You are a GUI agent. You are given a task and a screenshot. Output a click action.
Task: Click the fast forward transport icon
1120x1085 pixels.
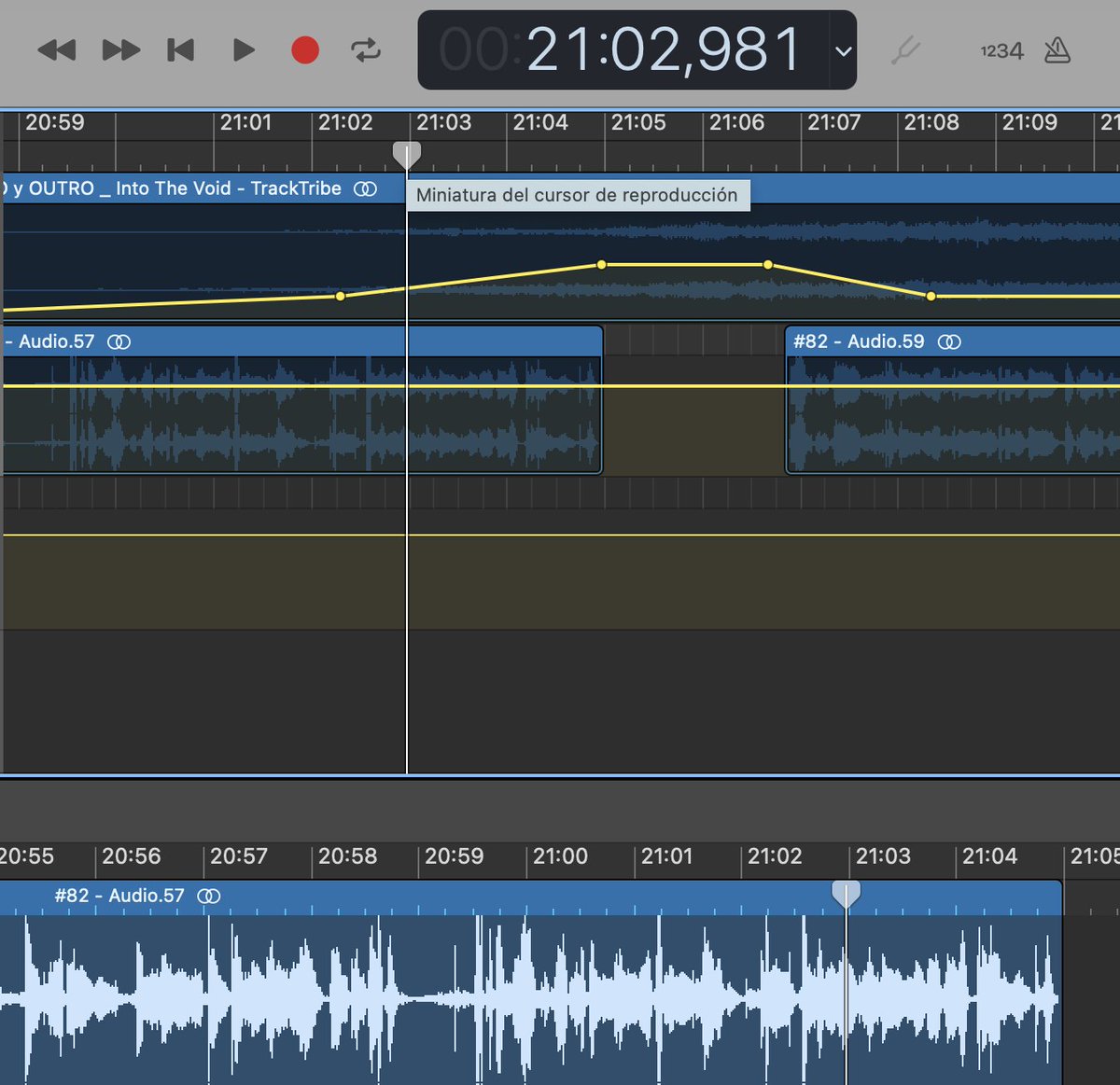click(119, 51)
